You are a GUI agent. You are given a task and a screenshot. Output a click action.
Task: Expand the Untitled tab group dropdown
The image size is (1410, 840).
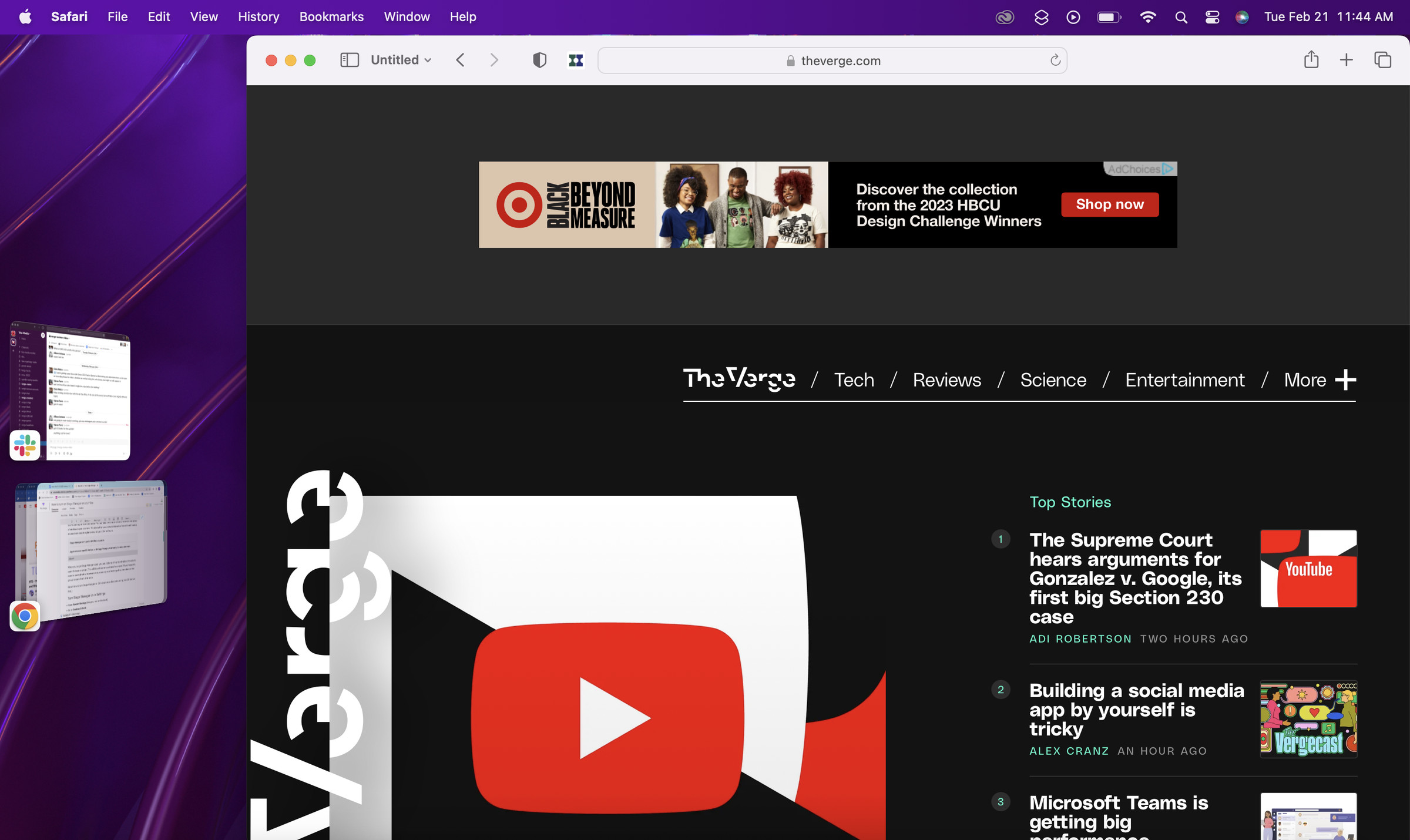point(401,60)
